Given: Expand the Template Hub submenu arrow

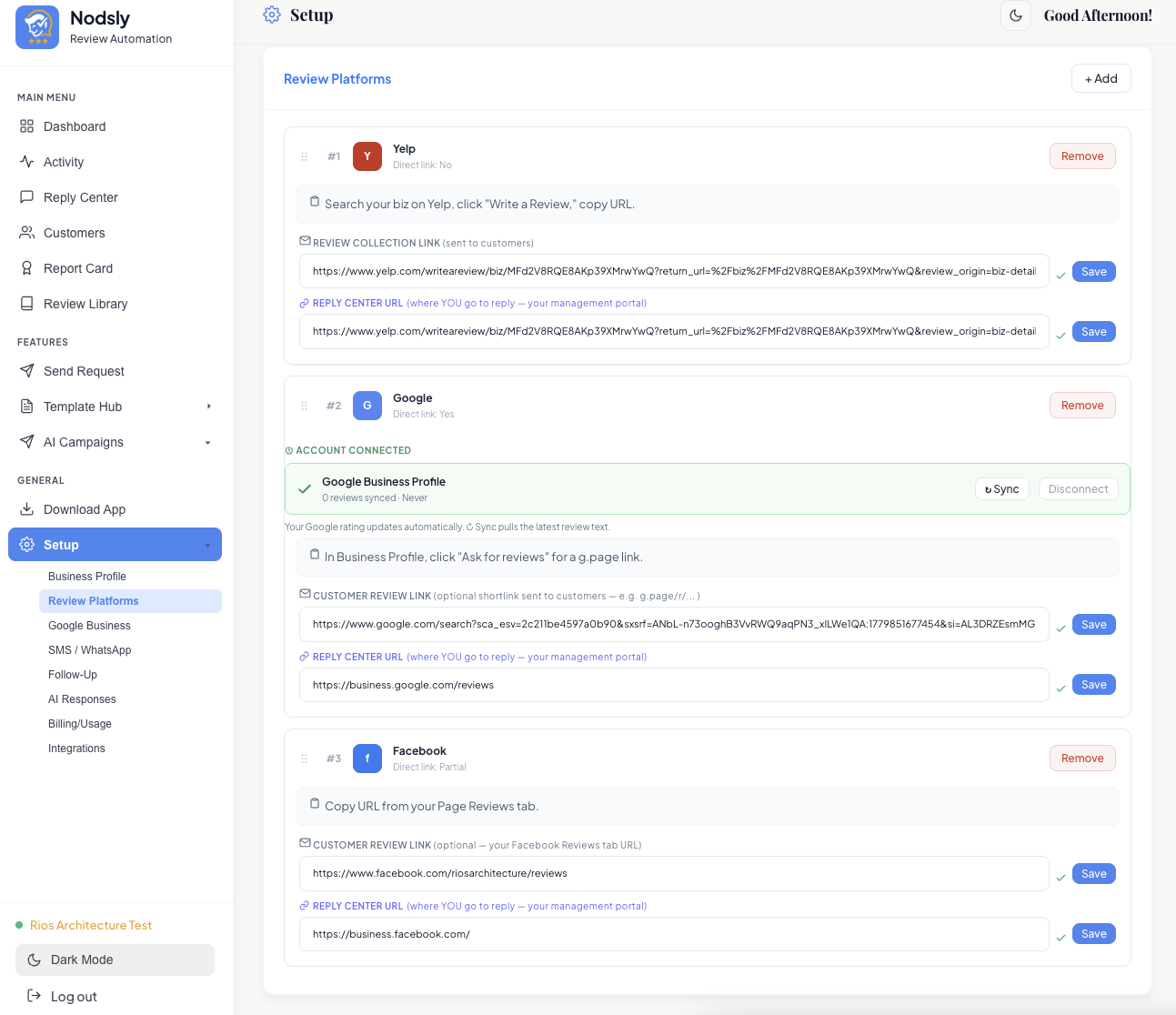Looking at the screenshot, I should [208, 407].
